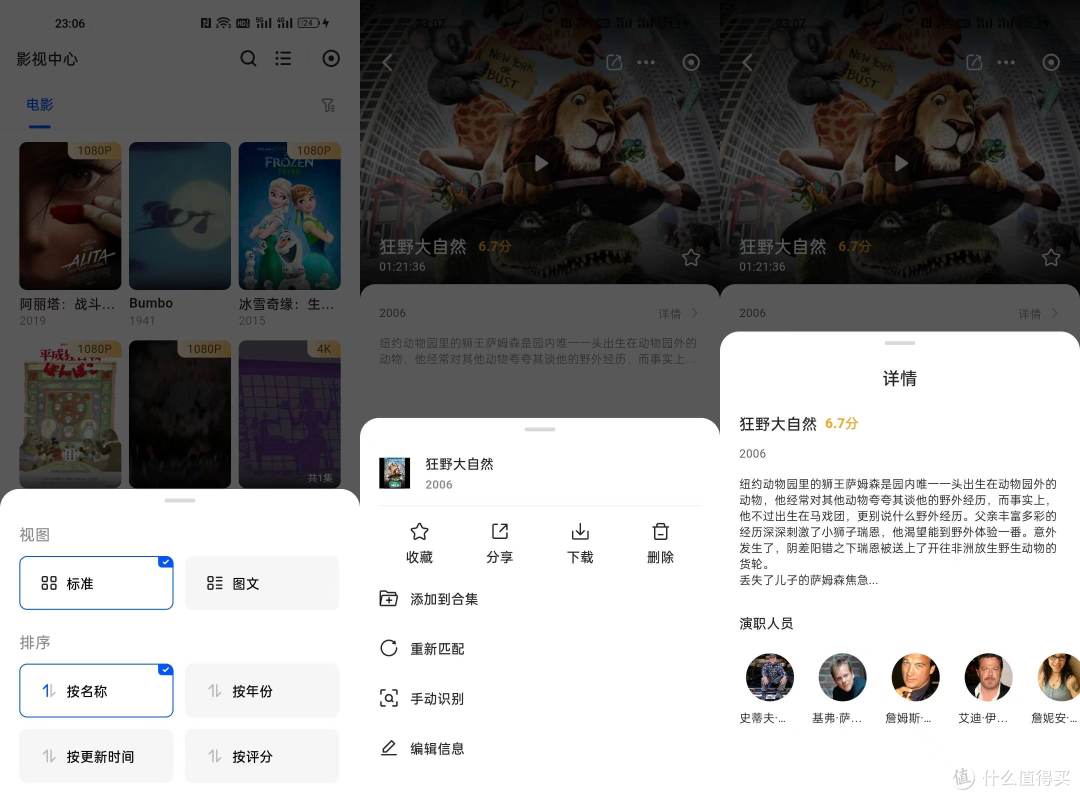The image size is (1080, 800).
Task: Tap the battery indicator in status bar
Action: pyautogui.click(x=309, y=23)
